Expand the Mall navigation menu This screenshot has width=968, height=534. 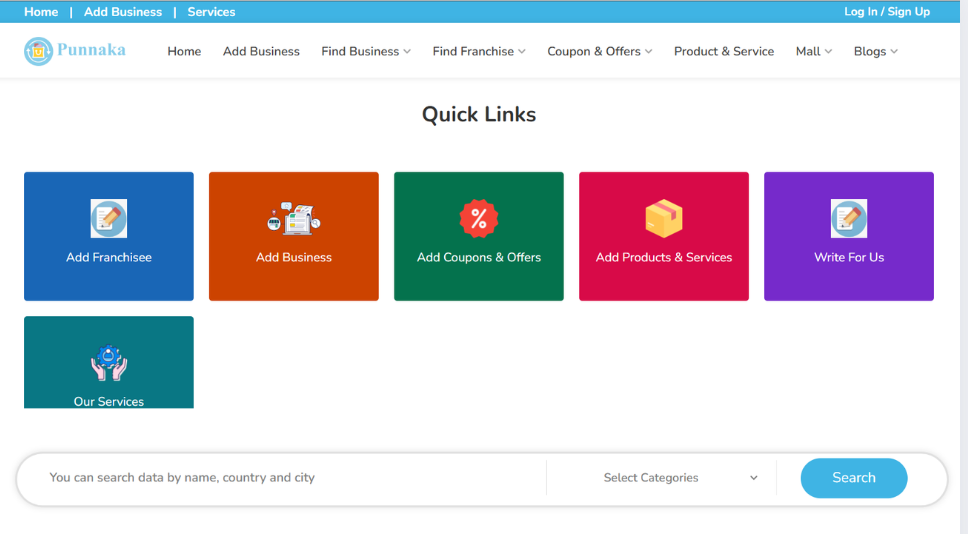point(813,51)
